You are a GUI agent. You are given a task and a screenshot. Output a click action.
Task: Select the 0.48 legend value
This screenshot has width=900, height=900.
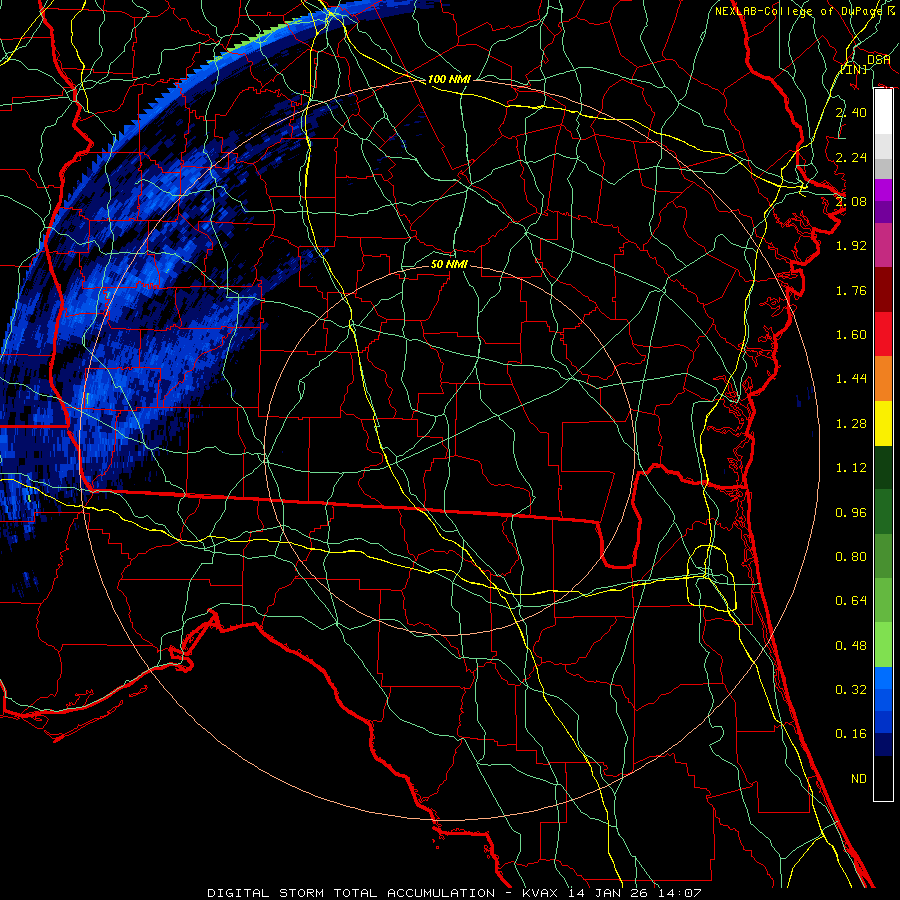click(x=851, y=646)
